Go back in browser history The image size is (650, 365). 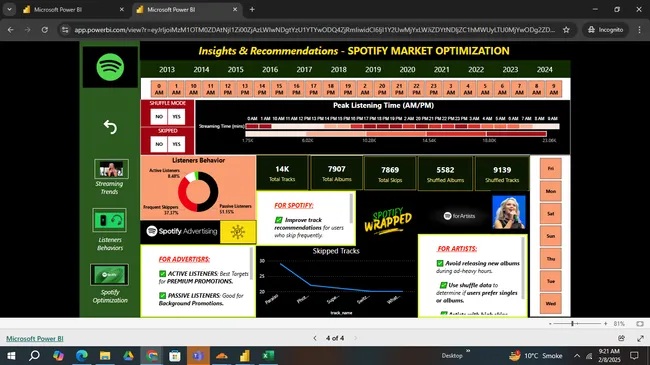point(11,29)
